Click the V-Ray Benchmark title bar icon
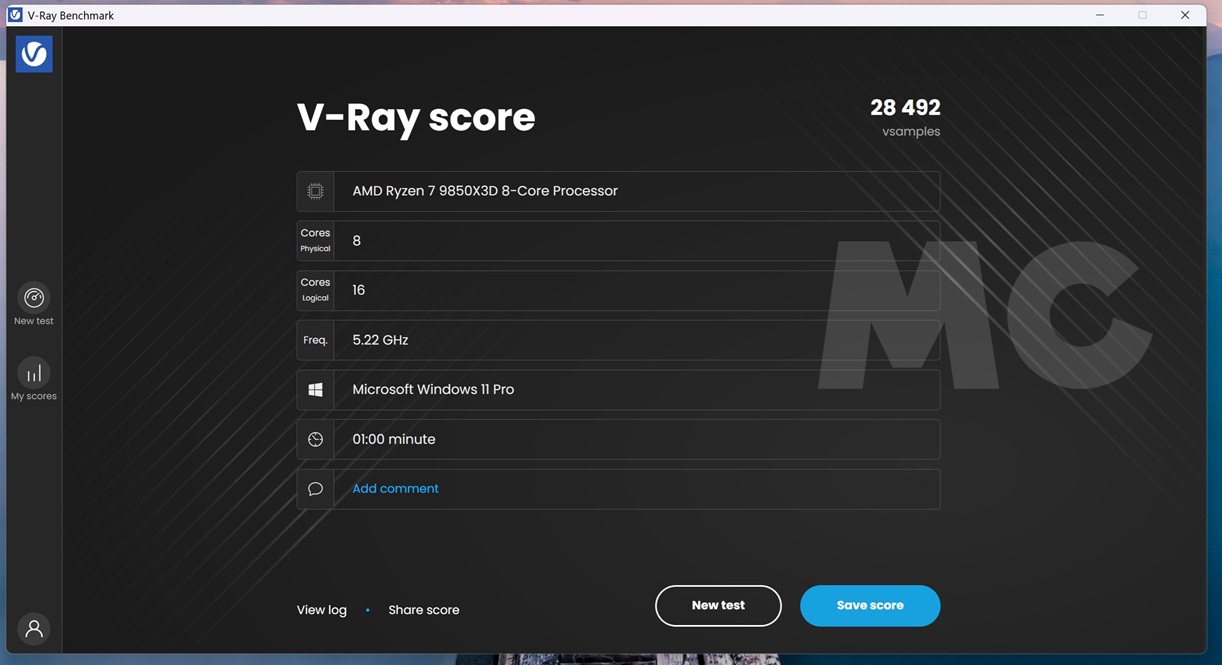 tap(15, 15)
